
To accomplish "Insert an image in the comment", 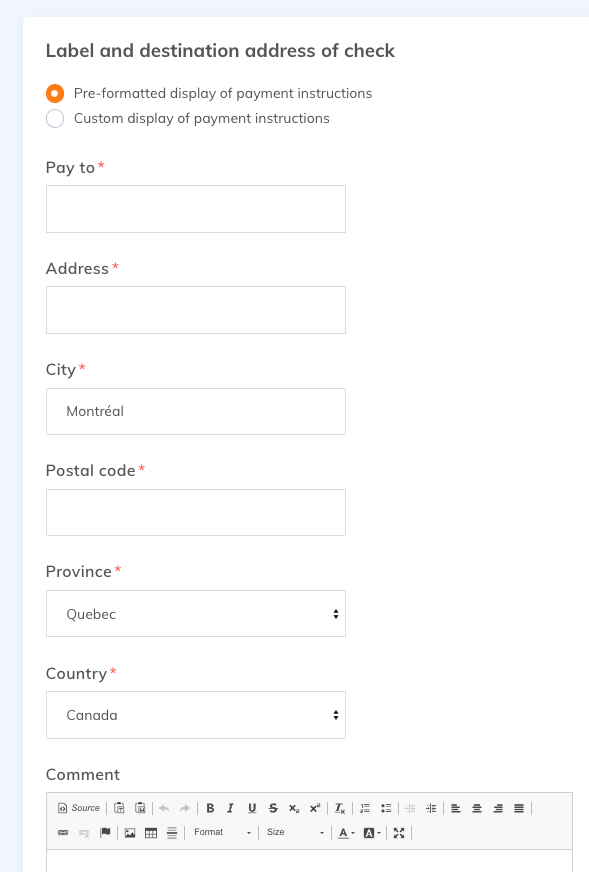I will (130, 833).
